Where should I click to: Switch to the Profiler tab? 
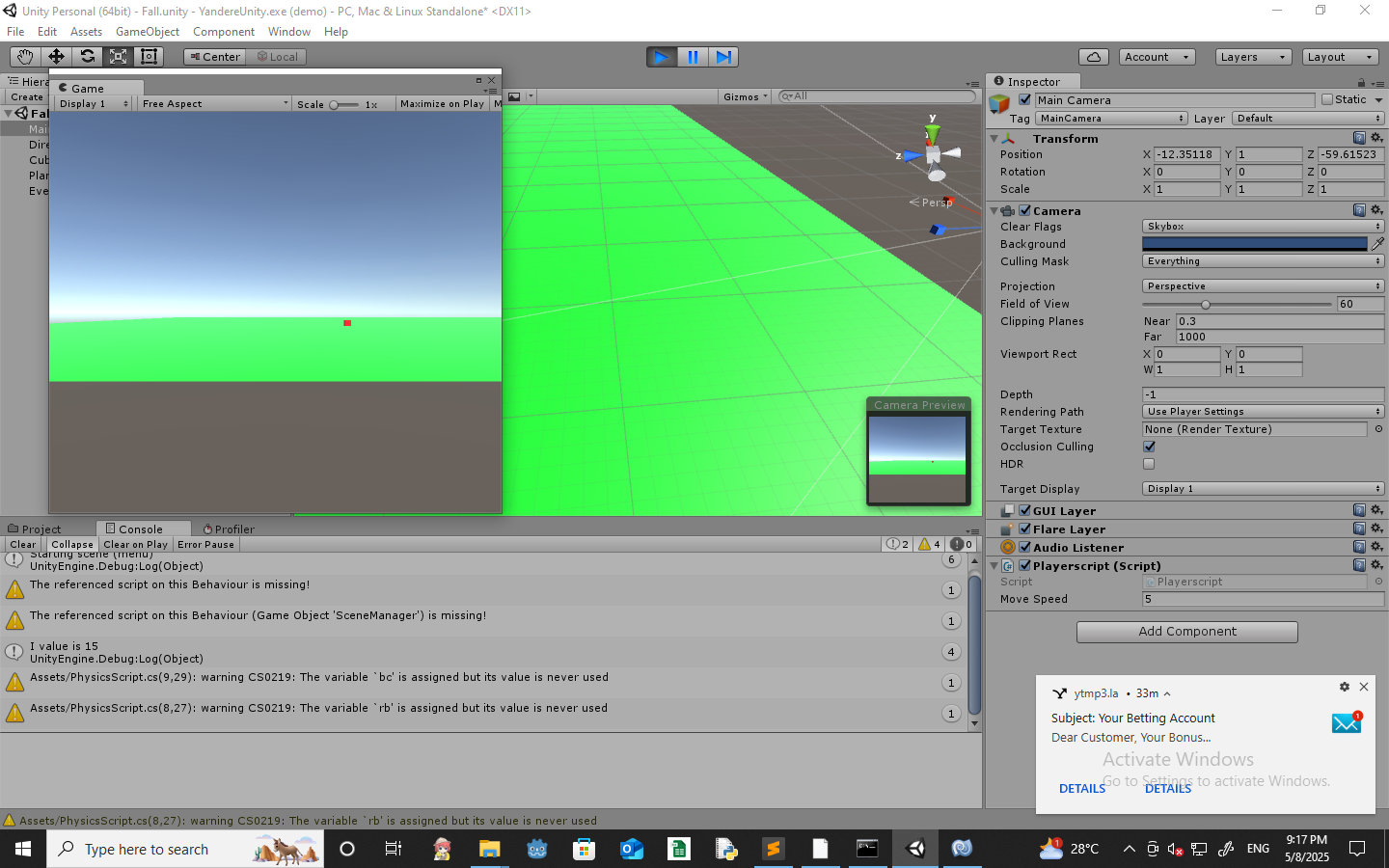(x=229, y=529)
